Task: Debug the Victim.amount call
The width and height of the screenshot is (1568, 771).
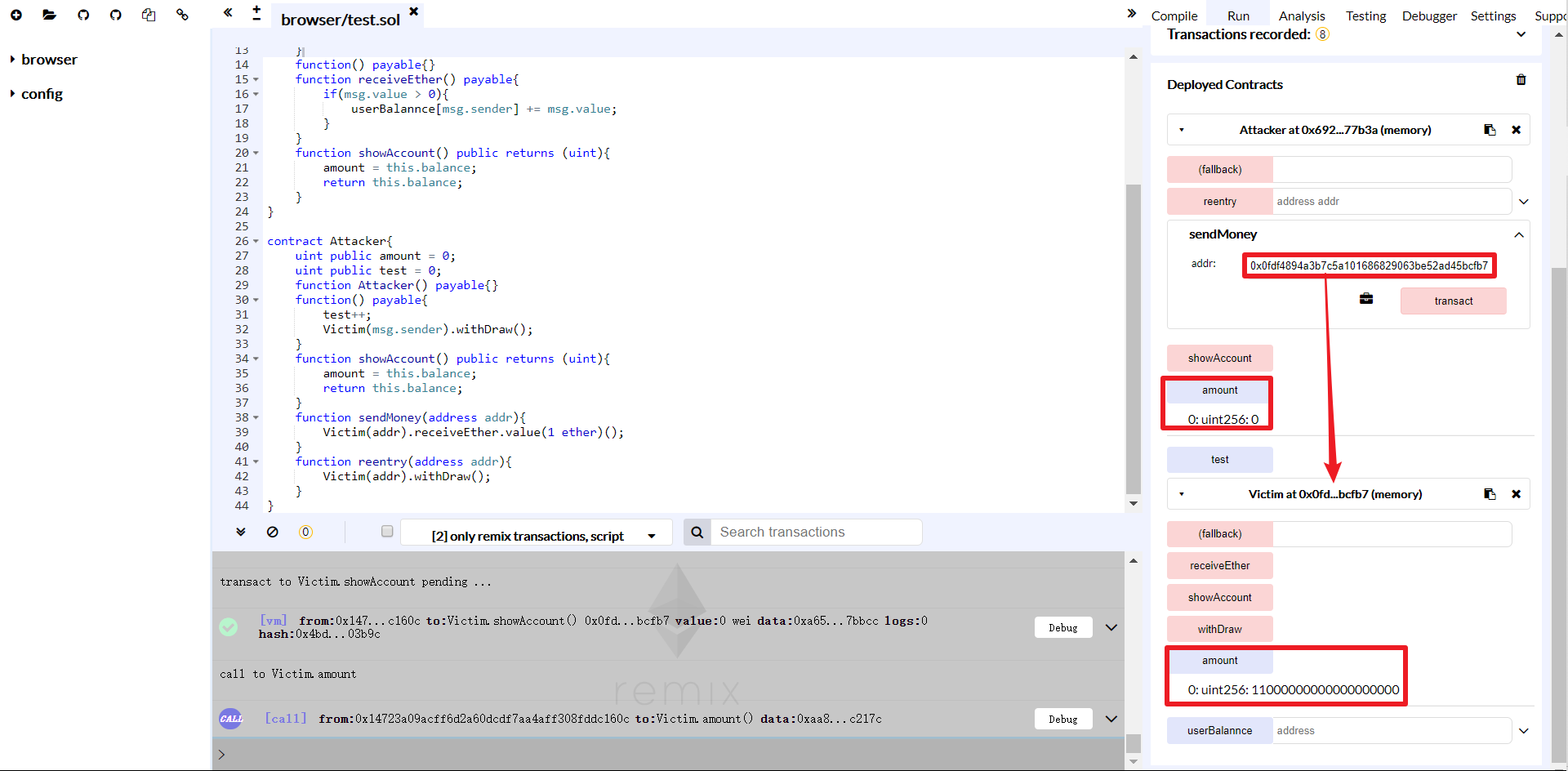Action: (1063, 719)
